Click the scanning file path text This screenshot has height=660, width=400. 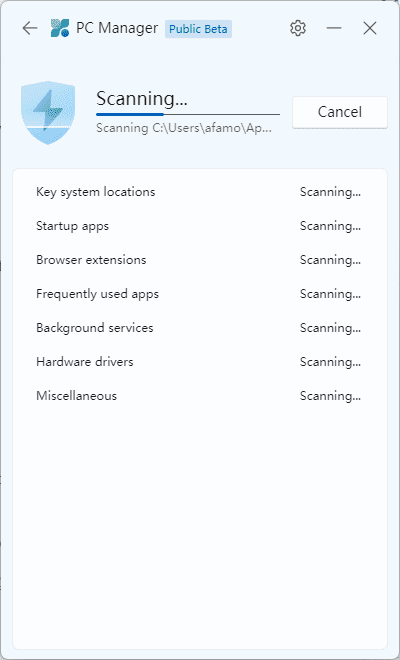(184, 128)
